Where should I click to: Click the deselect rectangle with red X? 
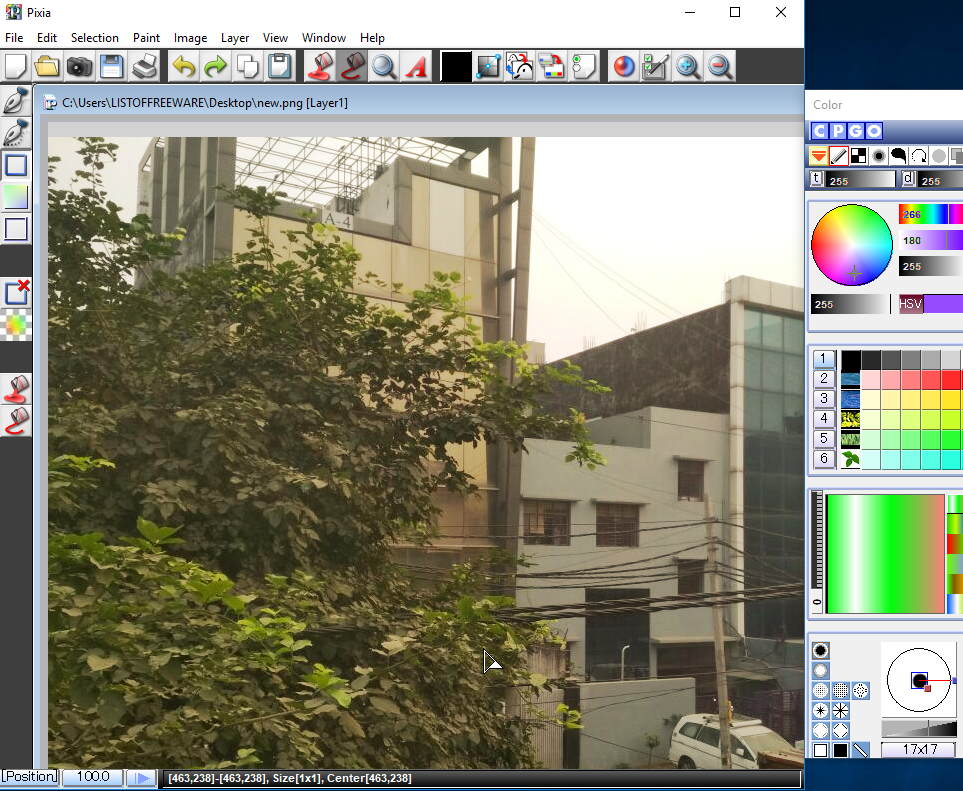click(16, 293)
